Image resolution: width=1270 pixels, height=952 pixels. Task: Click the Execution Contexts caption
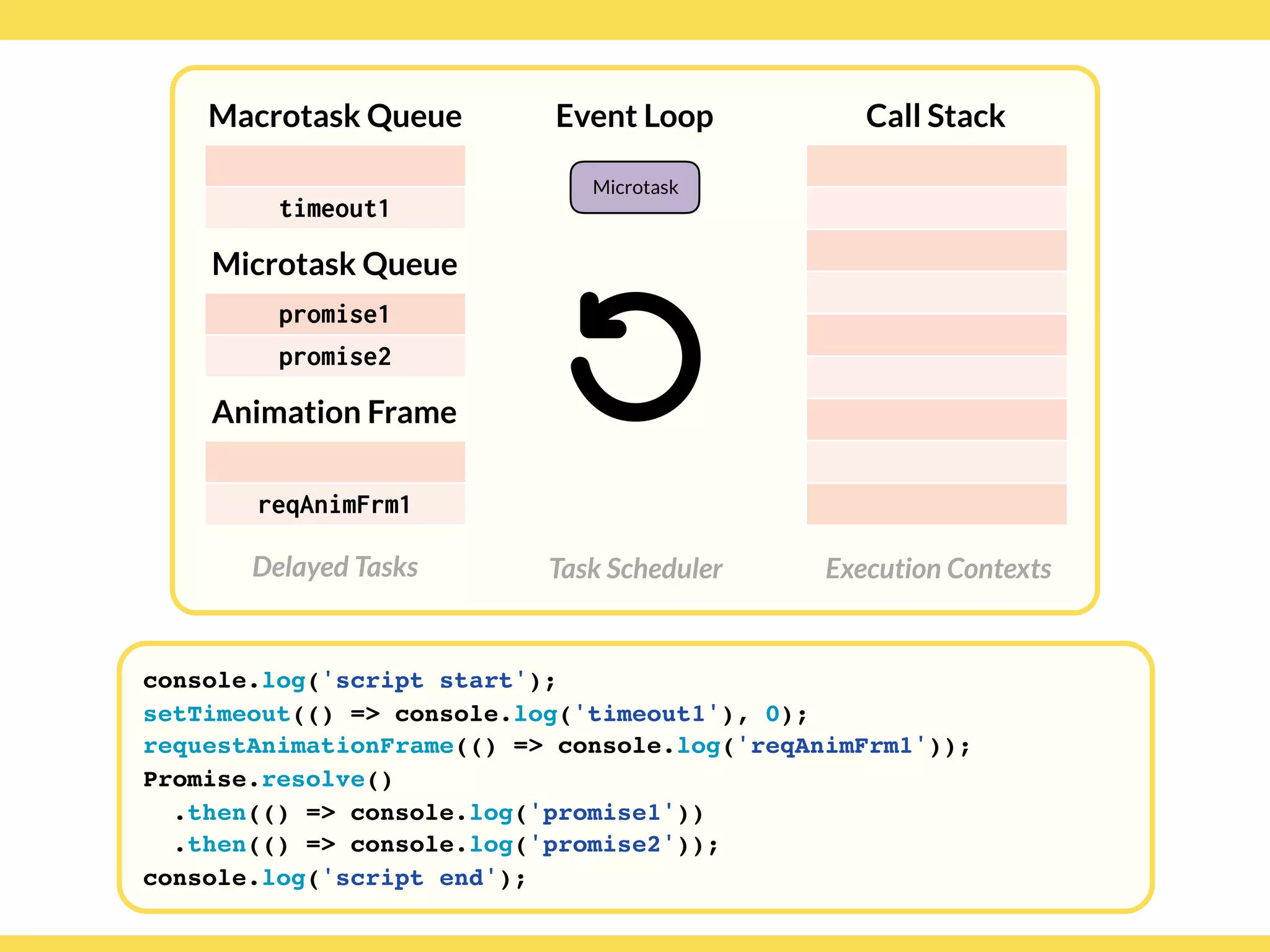click(938, 568)
